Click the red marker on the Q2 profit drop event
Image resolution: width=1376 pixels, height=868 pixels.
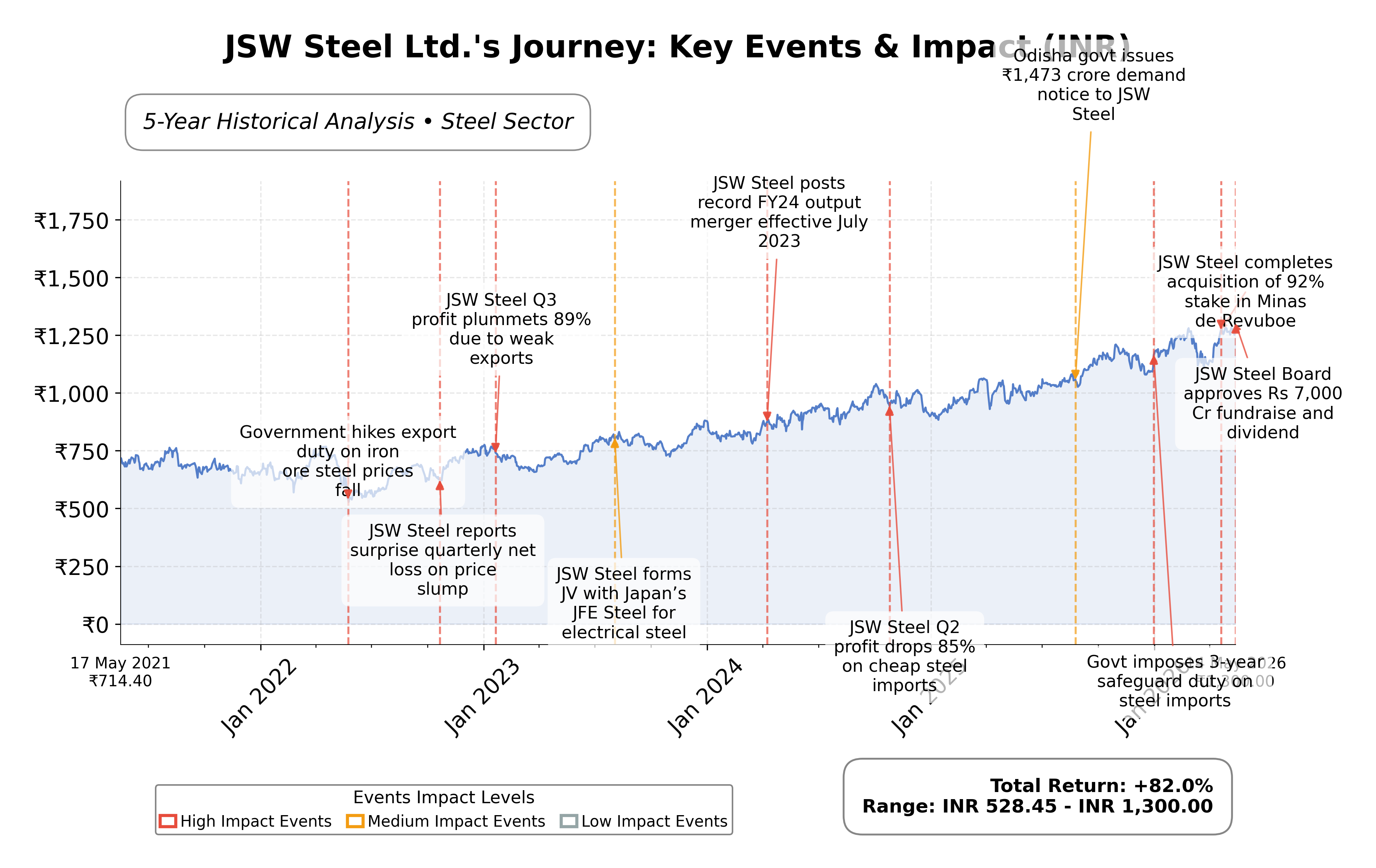pyautogui.click(x=889, y=411)
